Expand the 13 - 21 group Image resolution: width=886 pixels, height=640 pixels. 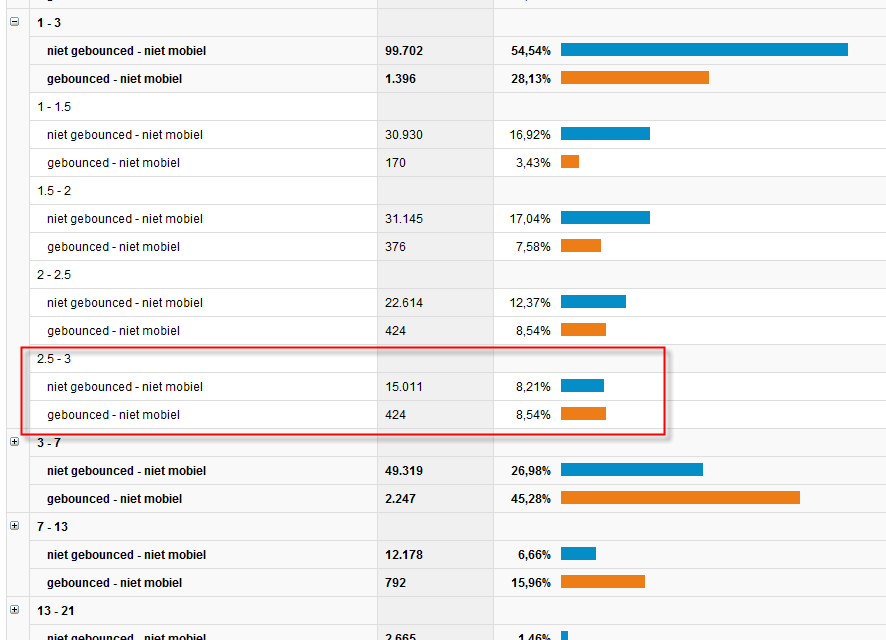click(14, 610)
